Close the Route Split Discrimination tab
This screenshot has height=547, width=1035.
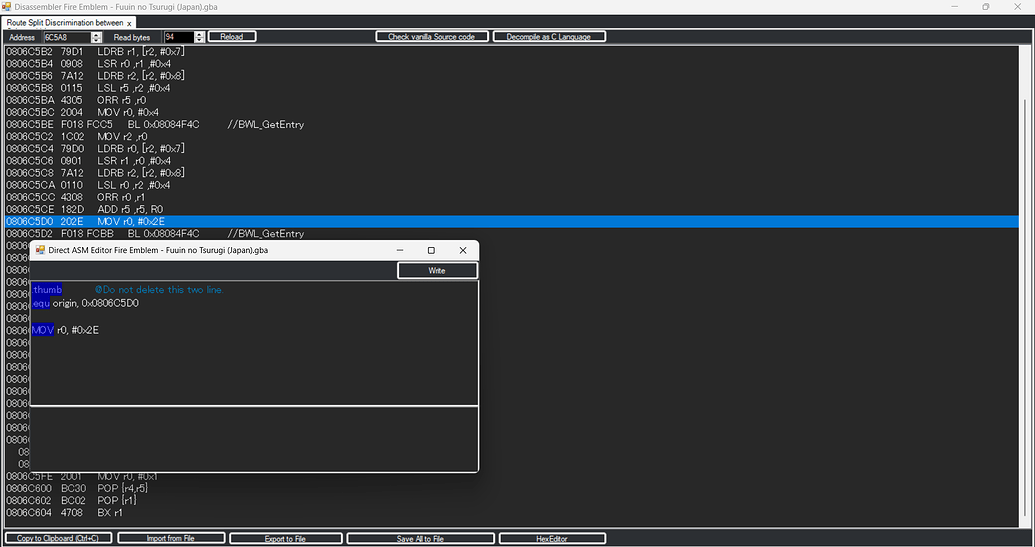click(x=129, y=23)
